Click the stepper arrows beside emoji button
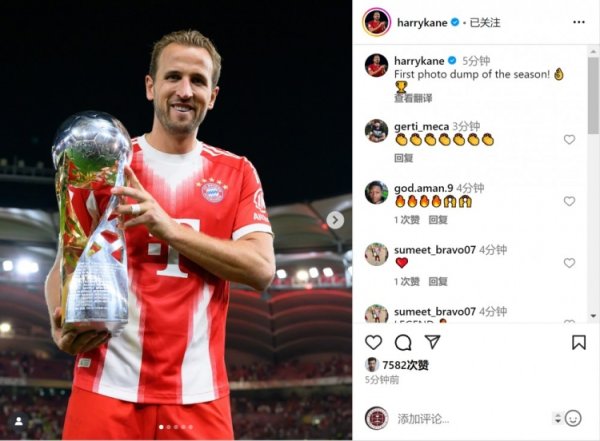This screenshot has height=441, width=600. [558, 418]
